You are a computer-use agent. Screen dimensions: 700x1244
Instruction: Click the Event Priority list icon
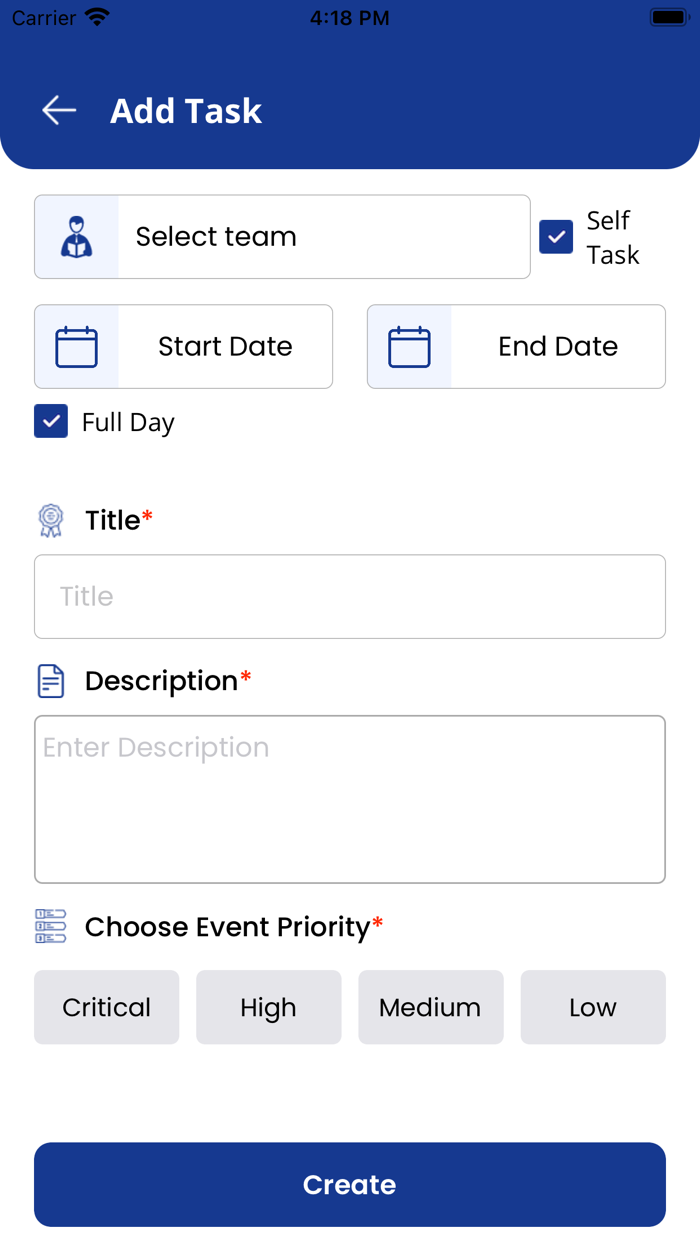point(51,927)
